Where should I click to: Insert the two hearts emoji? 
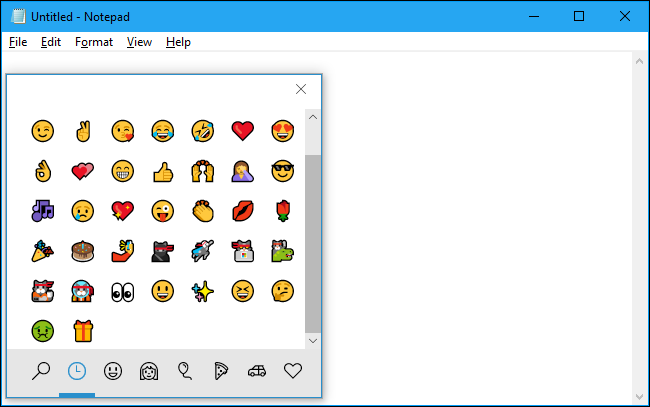pyautogui.click(x=83, y=171)
